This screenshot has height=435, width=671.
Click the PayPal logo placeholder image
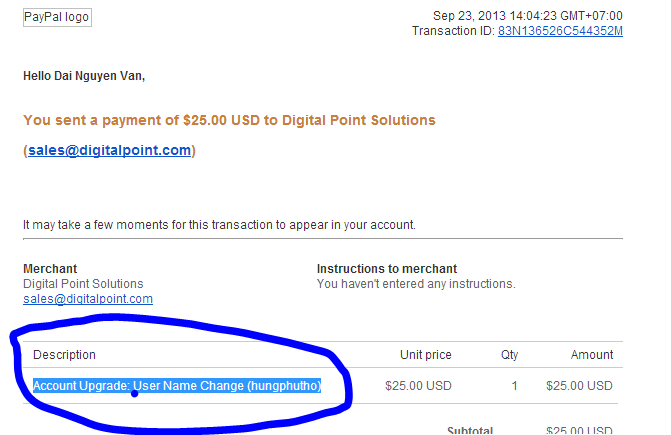57,18
